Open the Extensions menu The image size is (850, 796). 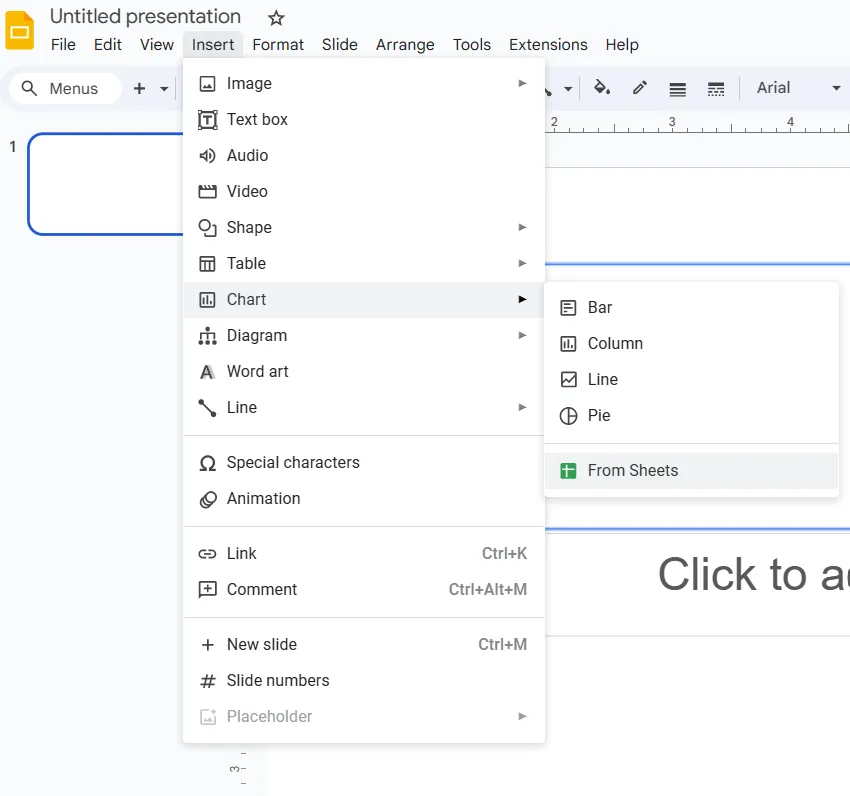click(x=548, y=45)
